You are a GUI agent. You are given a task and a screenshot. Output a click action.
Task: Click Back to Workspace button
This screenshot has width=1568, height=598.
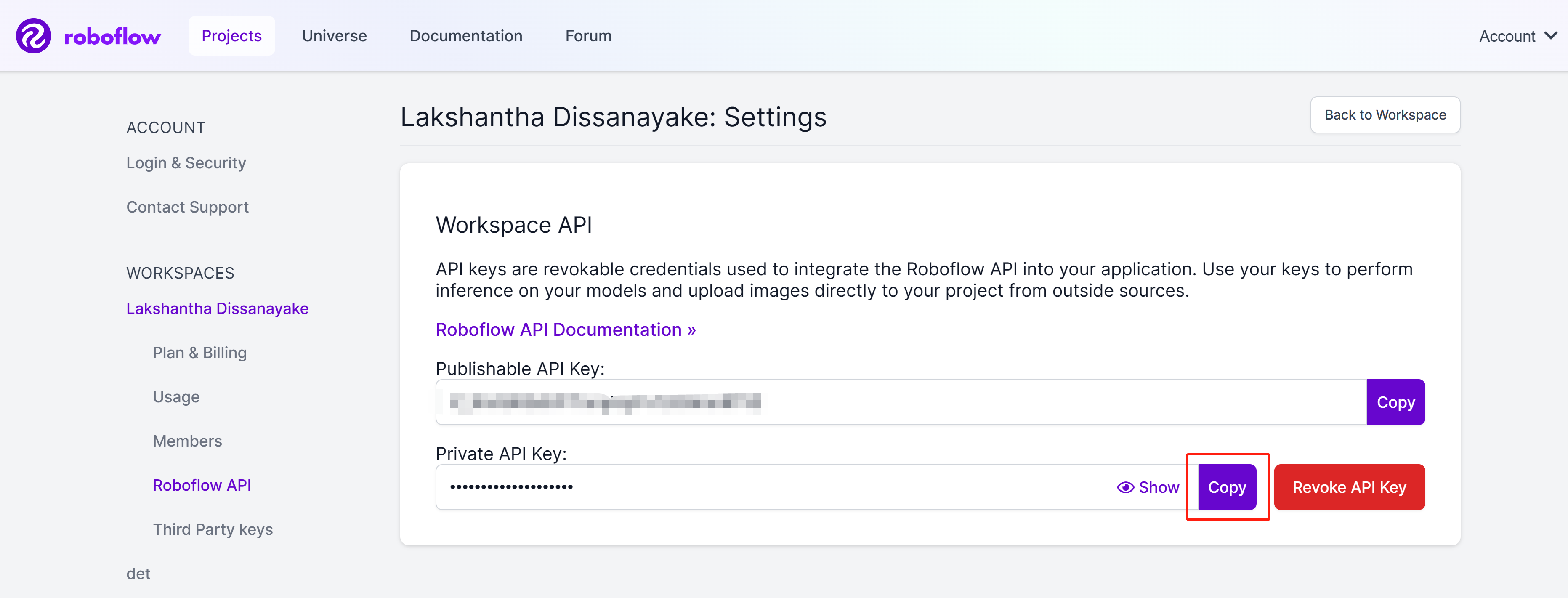(x=1385, y=115)
